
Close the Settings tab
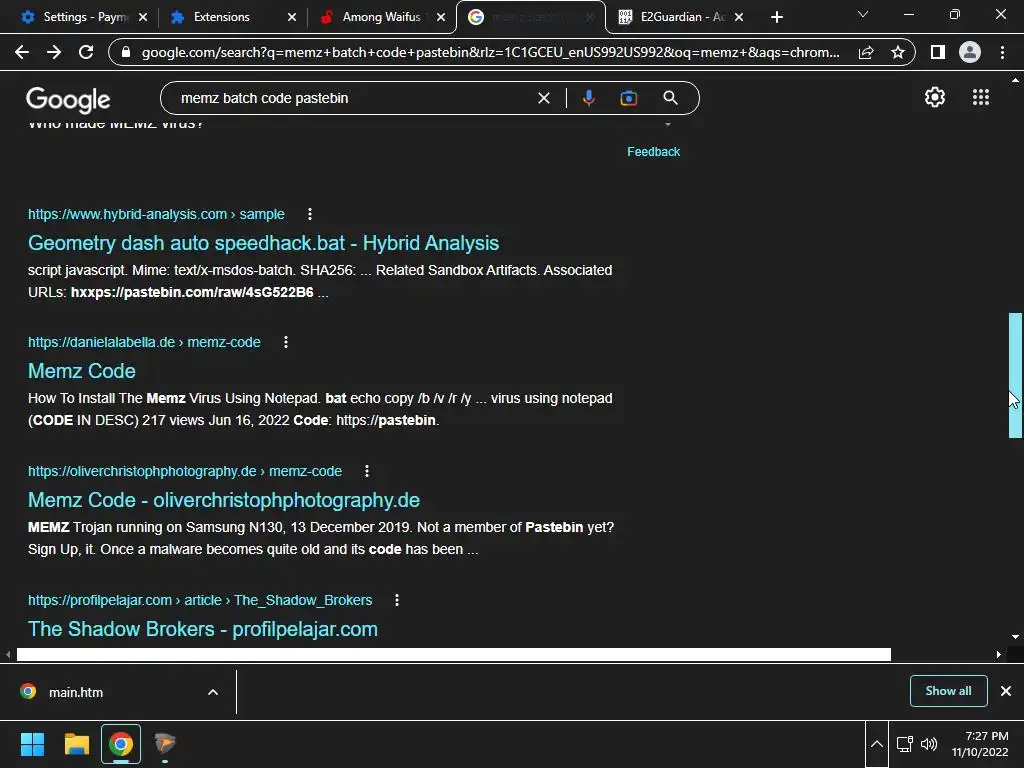click(143, 17)
